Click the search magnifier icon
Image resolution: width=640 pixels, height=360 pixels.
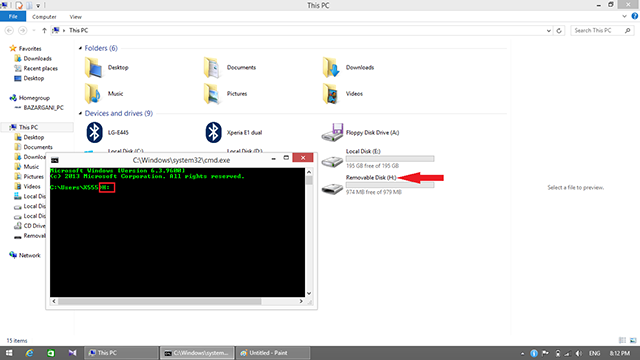coord(628,31)
